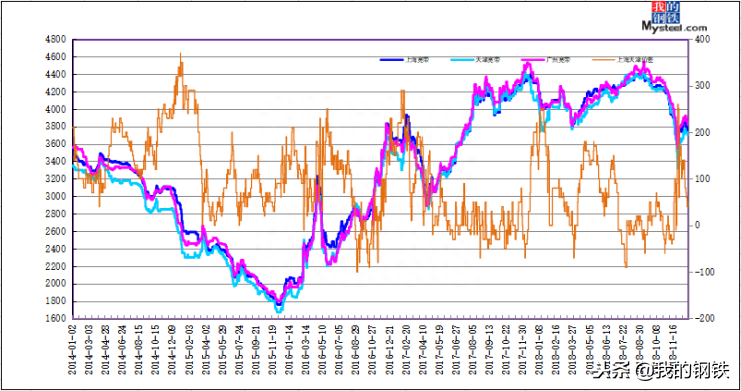The height and width of the screenshot is (391, 741).
Task: Click date label 2016-07-05
Action: pyautogui.click(x=339, y=349)
